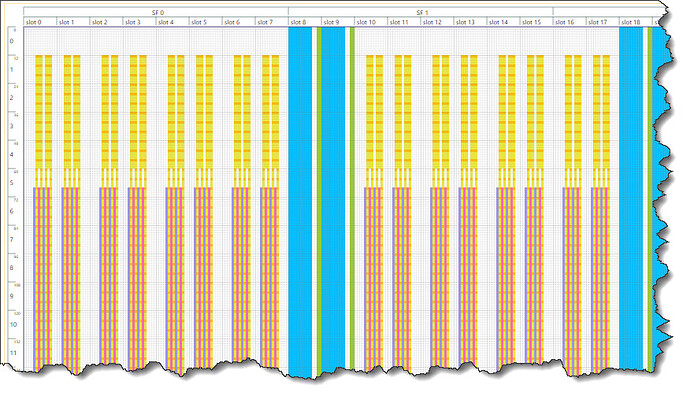The image size is (690, 396).
Task: Click the slot 11 column header
Action: (404, 22)
